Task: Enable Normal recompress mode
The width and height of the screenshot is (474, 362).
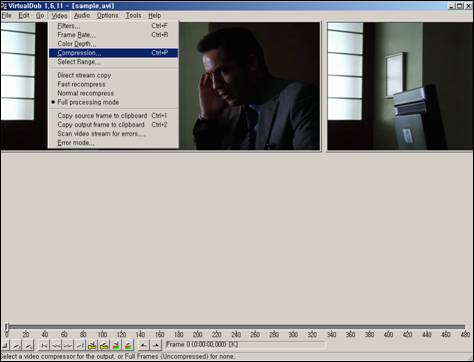Action: tap(113, 93)
